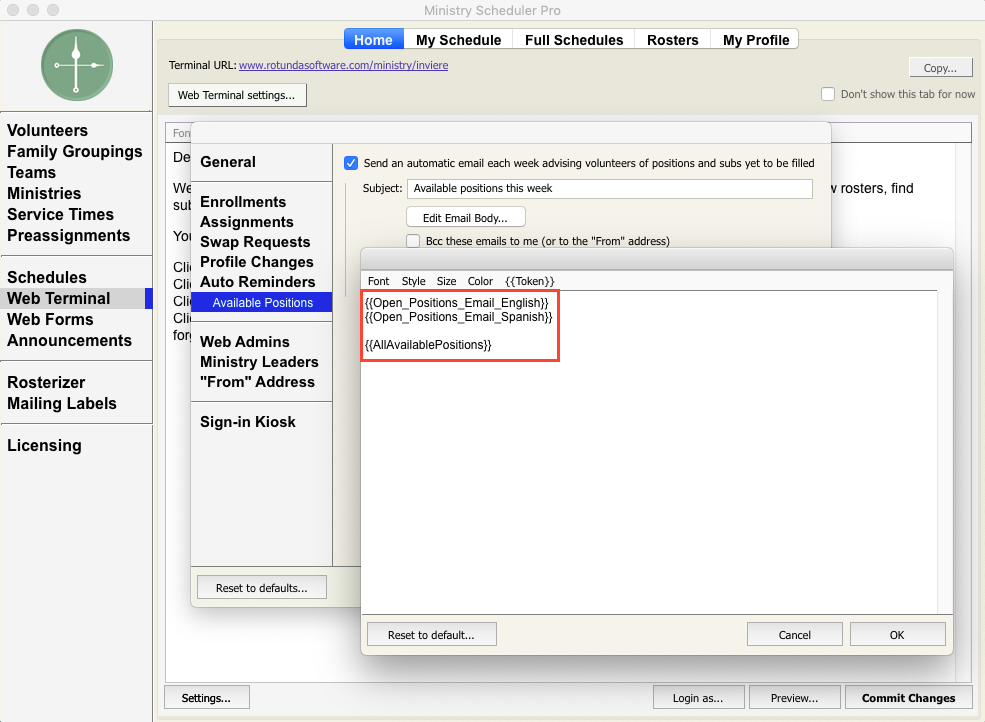The width and height of the screenshot is (985, 722).
Task: Open Web Terminal settings...
Action: pos(237,95)
